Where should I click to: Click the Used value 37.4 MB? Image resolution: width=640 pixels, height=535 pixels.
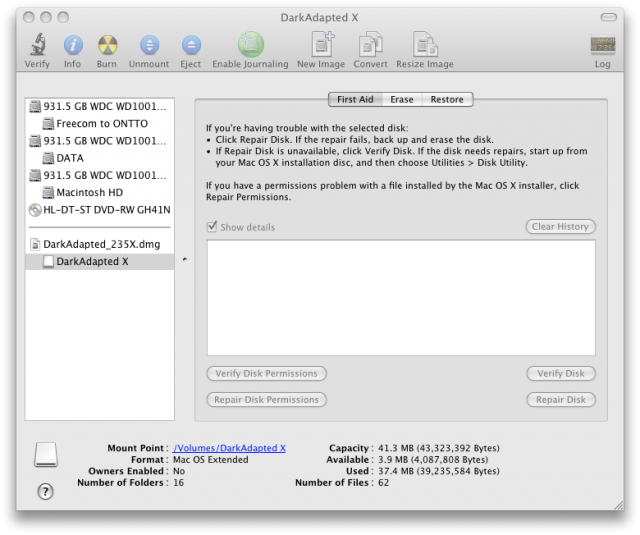[439, 471]
